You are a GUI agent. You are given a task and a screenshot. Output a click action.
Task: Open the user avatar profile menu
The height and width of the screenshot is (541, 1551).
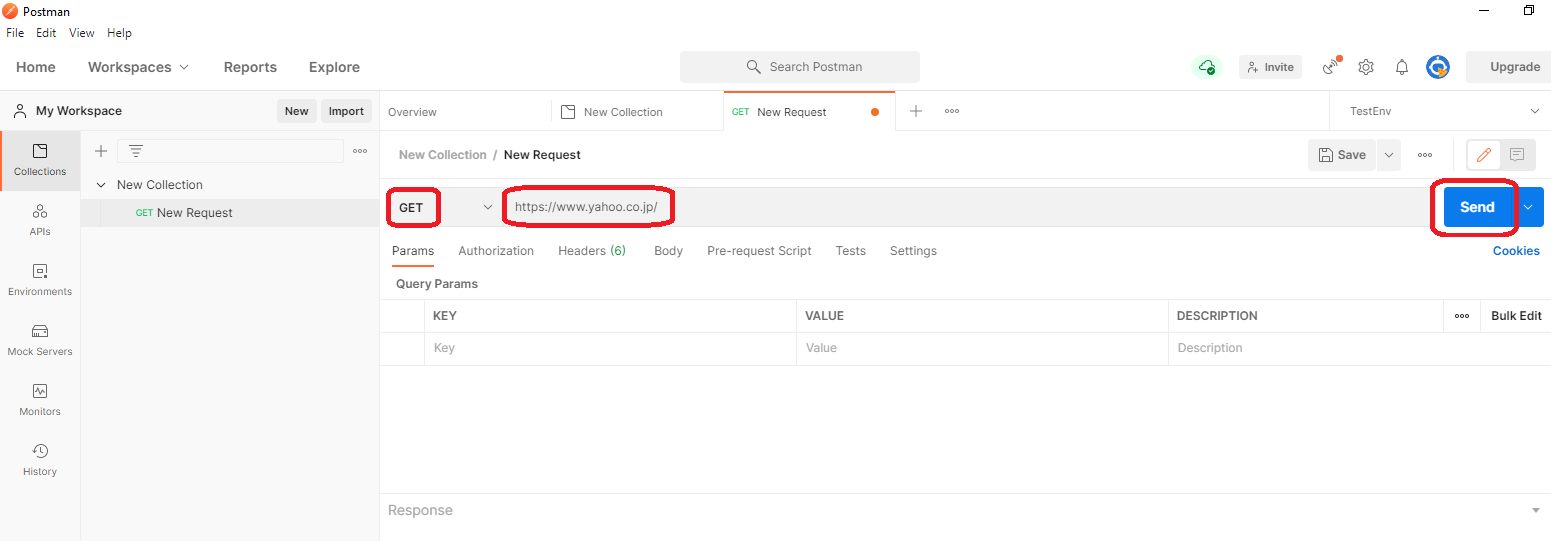coord(1438,67)
